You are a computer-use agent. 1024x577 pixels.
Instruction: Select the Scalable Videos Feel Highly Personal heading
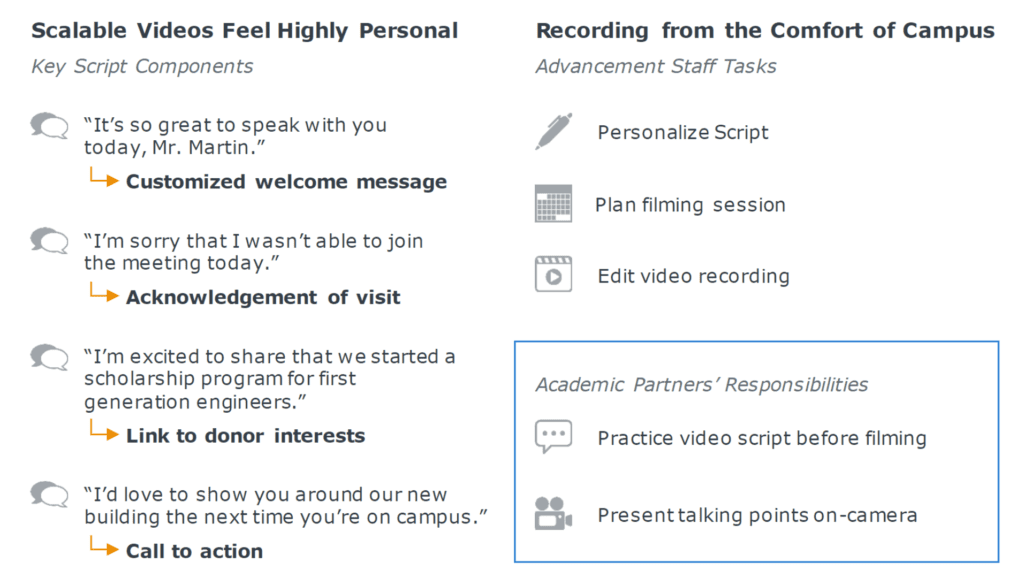tap(245, 31)
